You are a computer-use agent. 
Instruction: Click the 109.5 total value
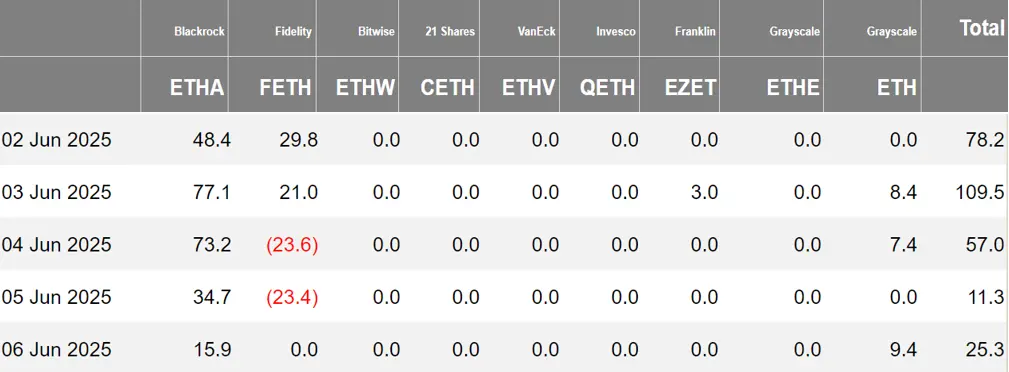click(981, 192)
